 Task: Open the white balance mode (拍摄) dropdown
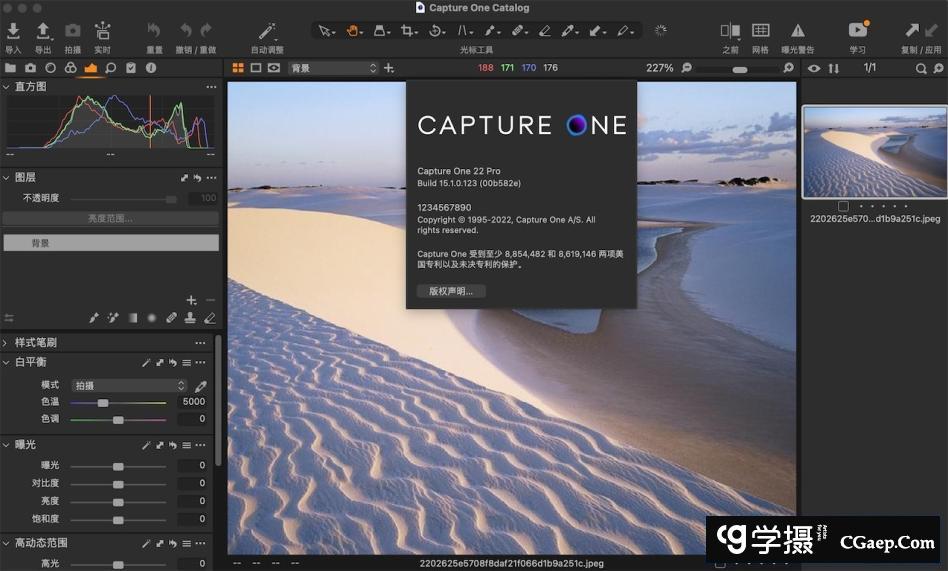tap(129, 386)
